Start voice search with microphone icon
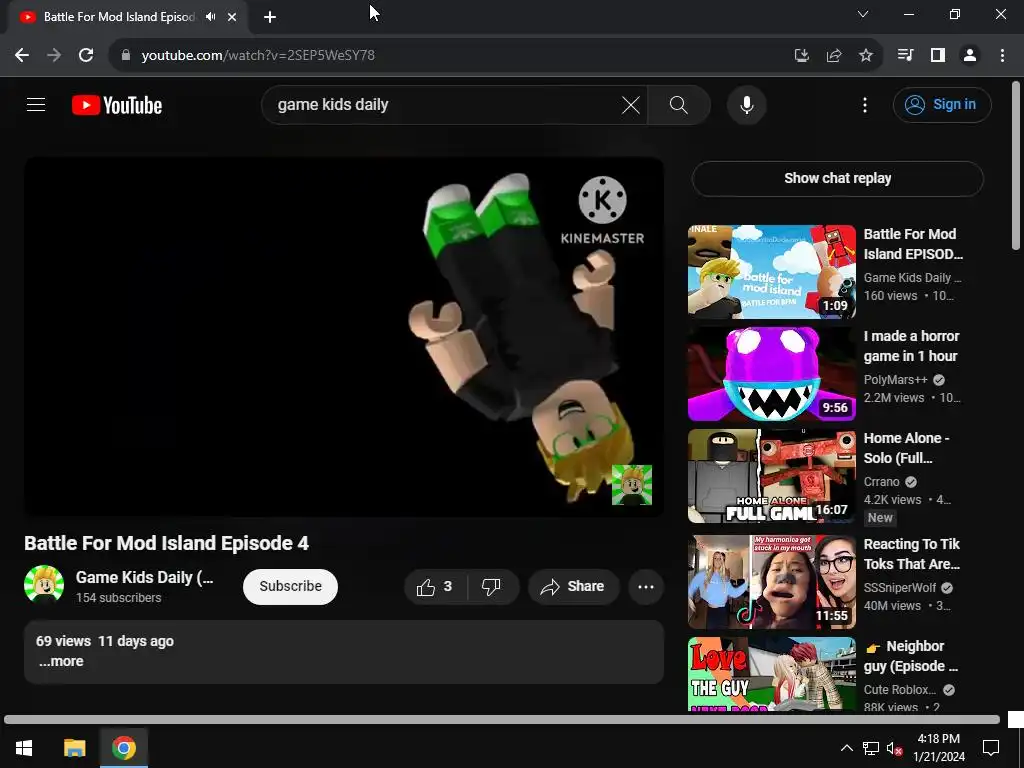This screenshot has width=1024, height=768. point(746,104)
